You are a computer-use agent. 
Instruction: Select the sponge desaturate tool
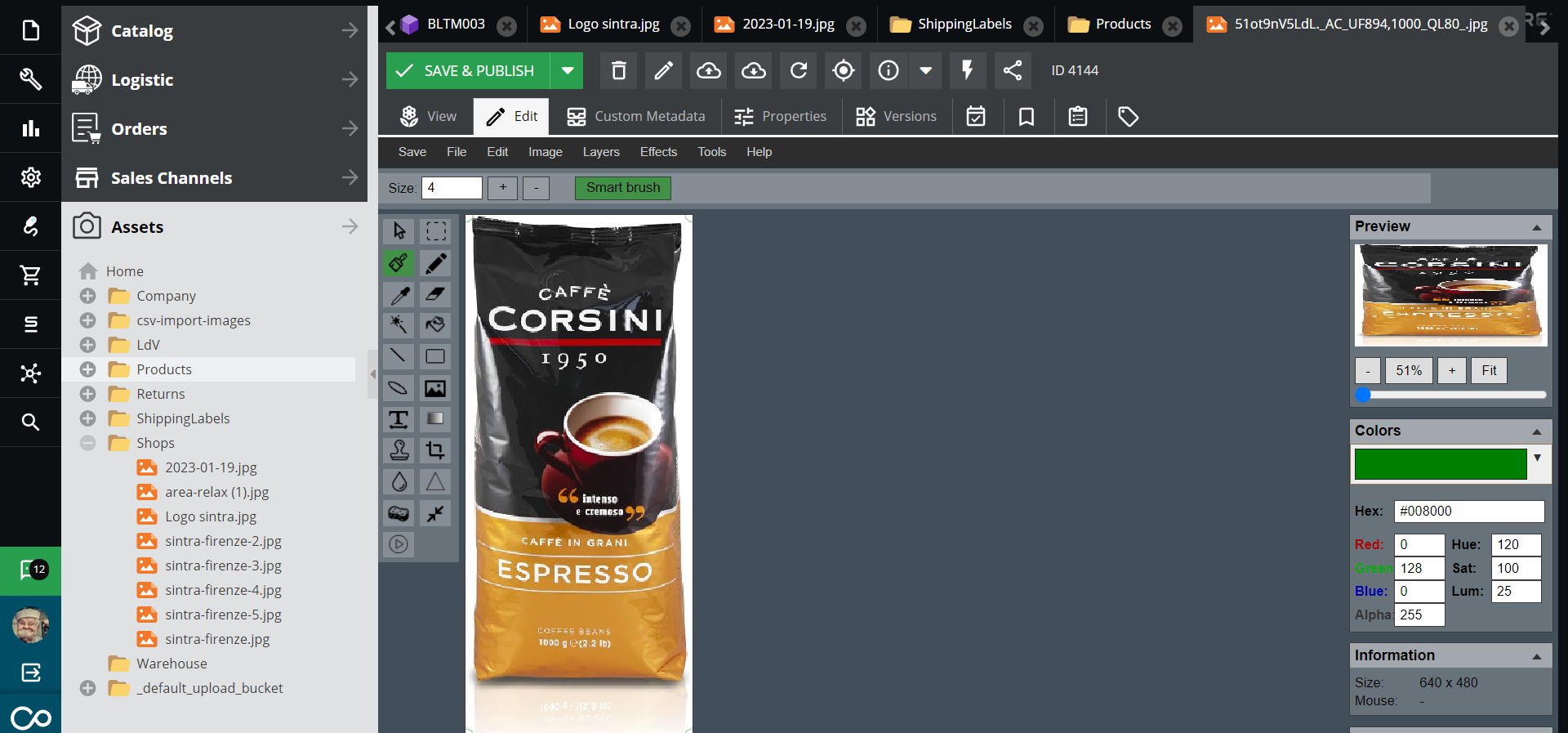click(x=399, y=513)
